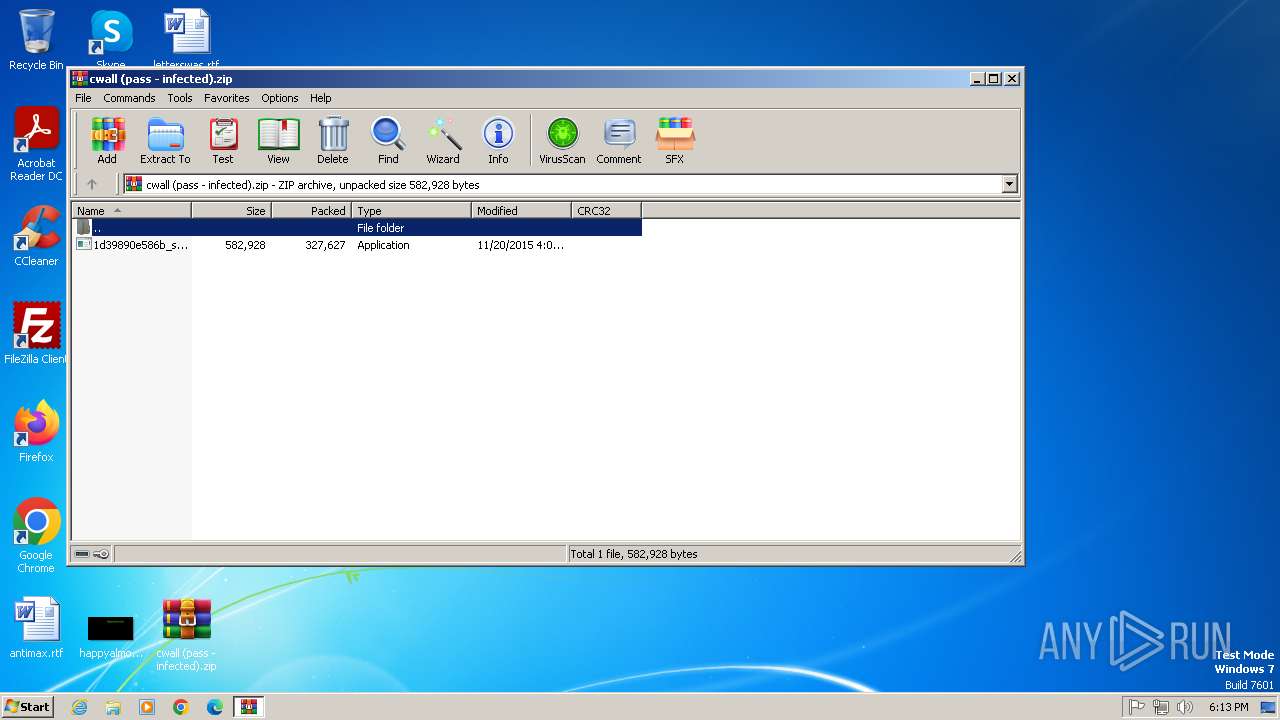Sort list by Type column
Image resolution: width=1280 pixels, height=720 pixels.
click(411, 211)
